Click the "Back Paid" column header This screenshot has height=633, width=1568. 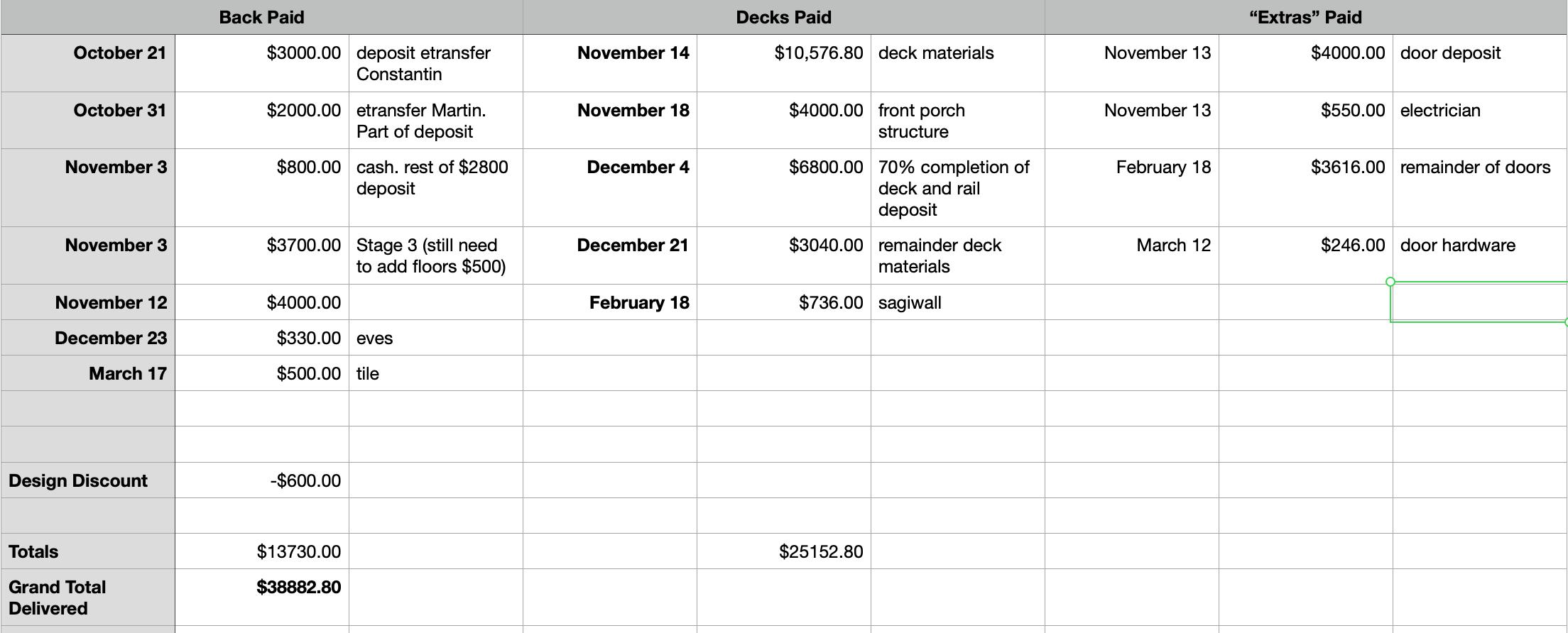(261, 18)
